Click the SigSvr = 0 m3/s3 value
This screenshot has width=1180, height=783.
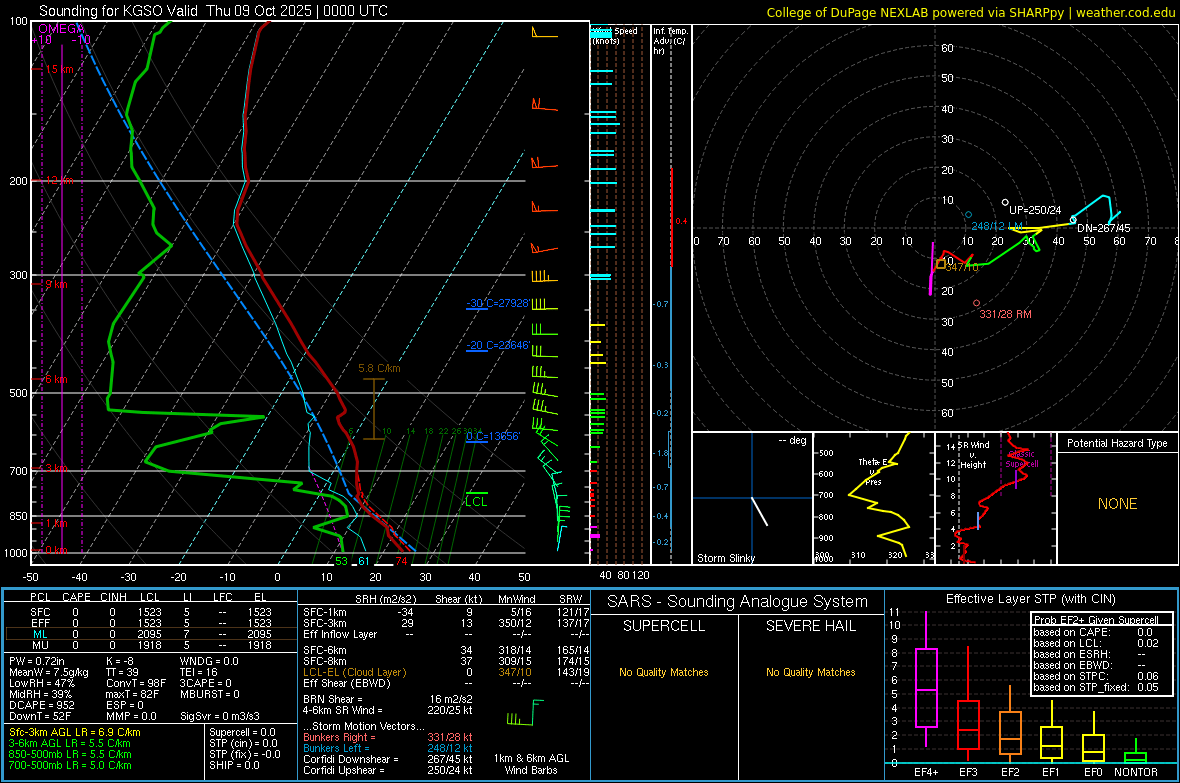click(220, 716)
